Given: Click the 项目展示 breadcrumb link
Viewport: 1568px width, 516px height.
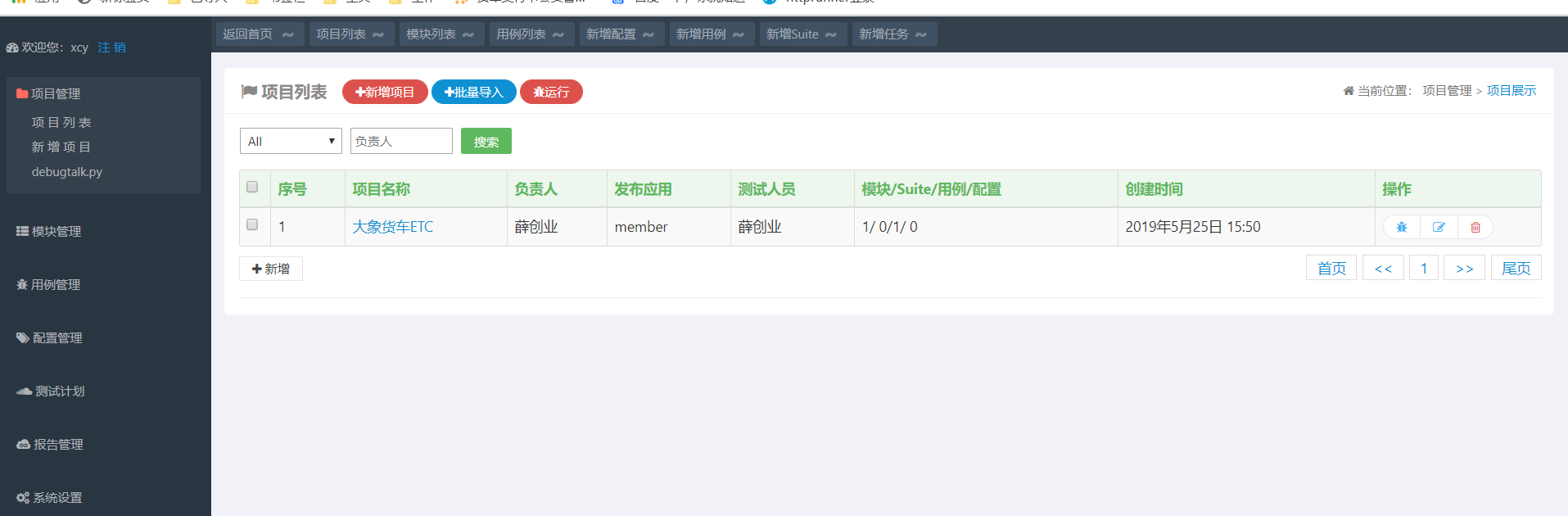Looking at the screenshot, I should [1512, 90].
